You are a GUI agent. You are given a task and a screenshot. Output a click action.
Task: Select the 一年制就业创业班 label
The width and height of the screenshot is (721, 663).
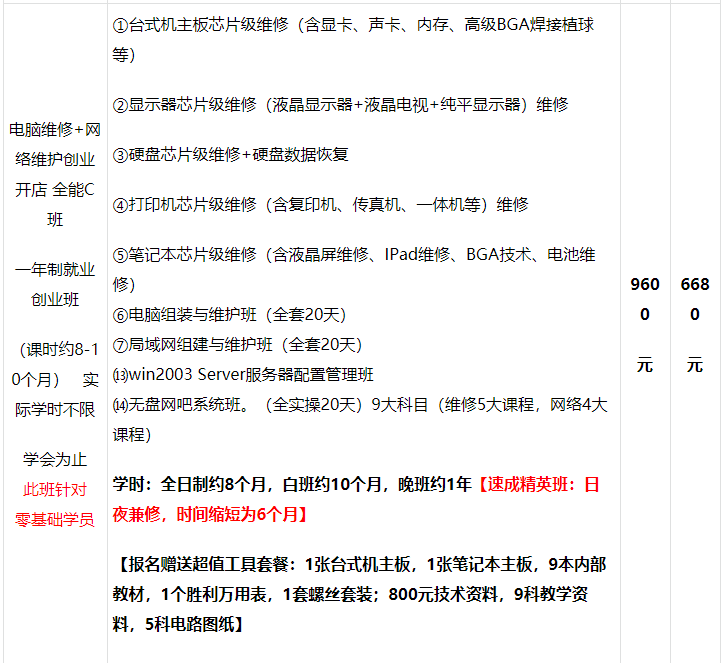coord(55,284)
